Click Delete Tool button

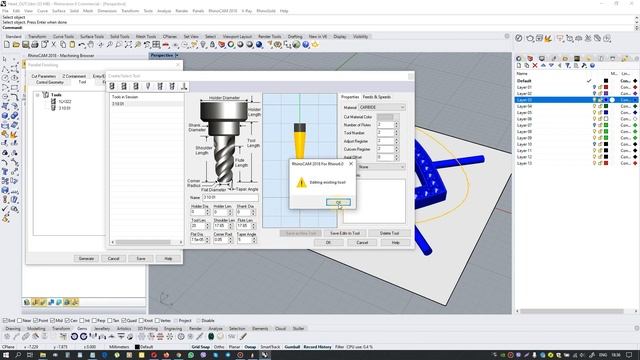389,233
